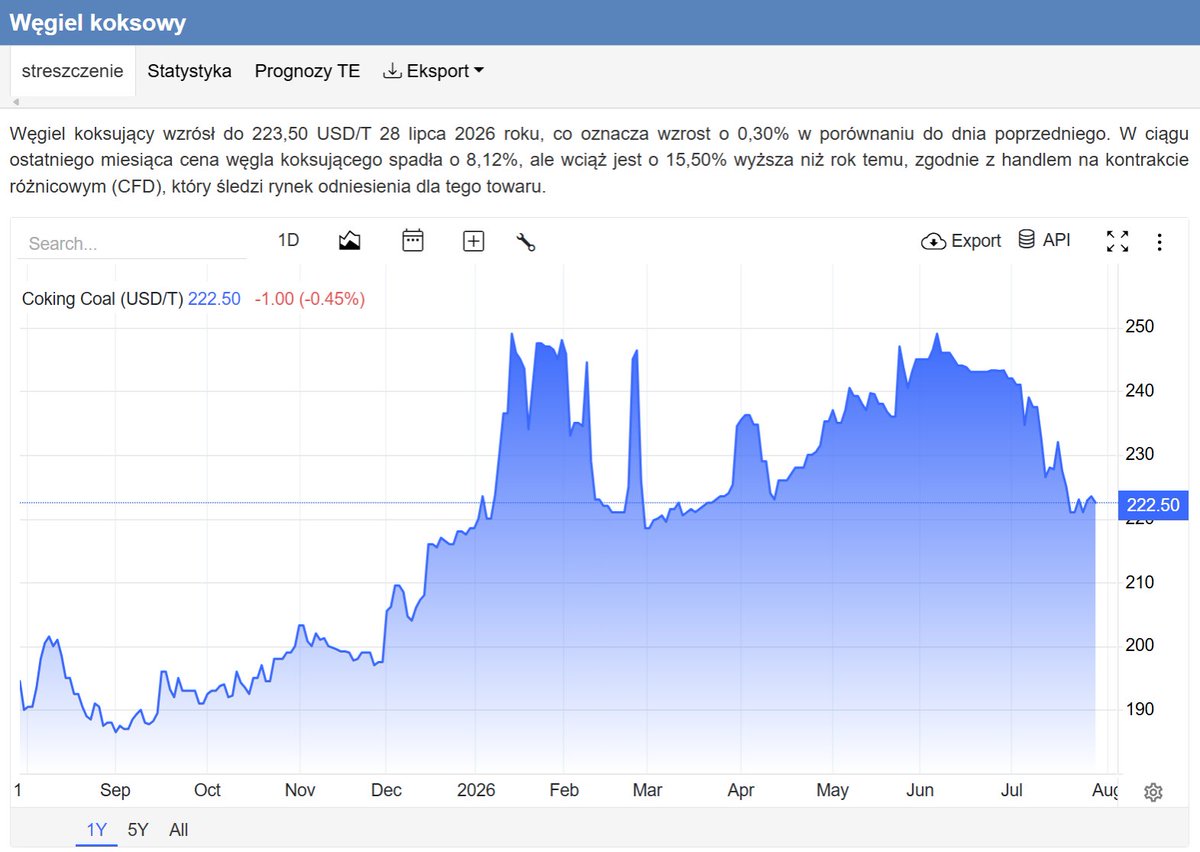Click the Export cloud download button
Screen dimensions: 1200x852
(x=961, y=241)
